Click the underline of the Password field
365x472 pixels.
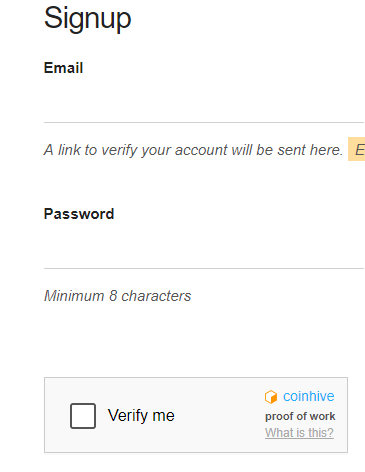(204, 268)
